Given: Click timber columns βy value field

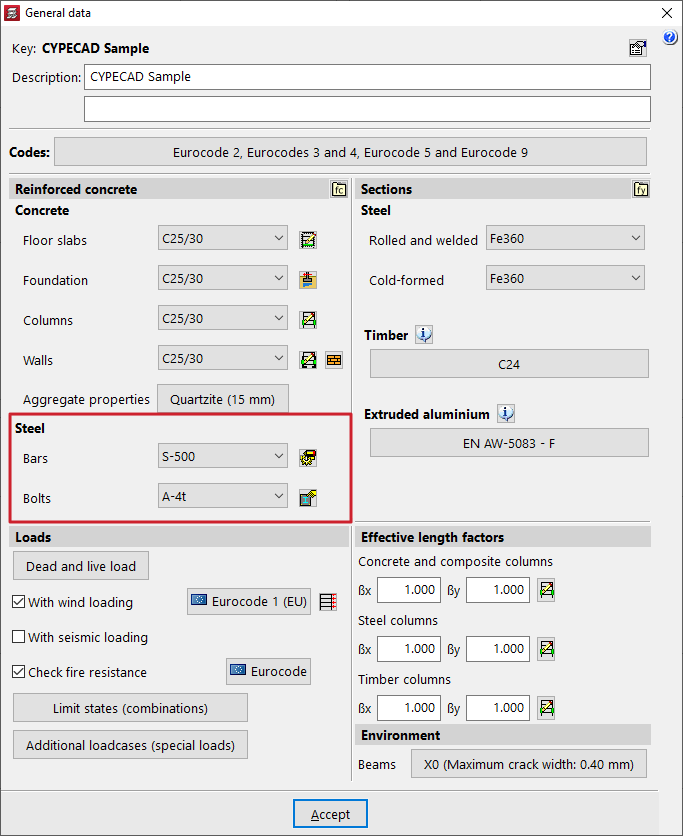Looking at the screenshot, I should 498,708.
